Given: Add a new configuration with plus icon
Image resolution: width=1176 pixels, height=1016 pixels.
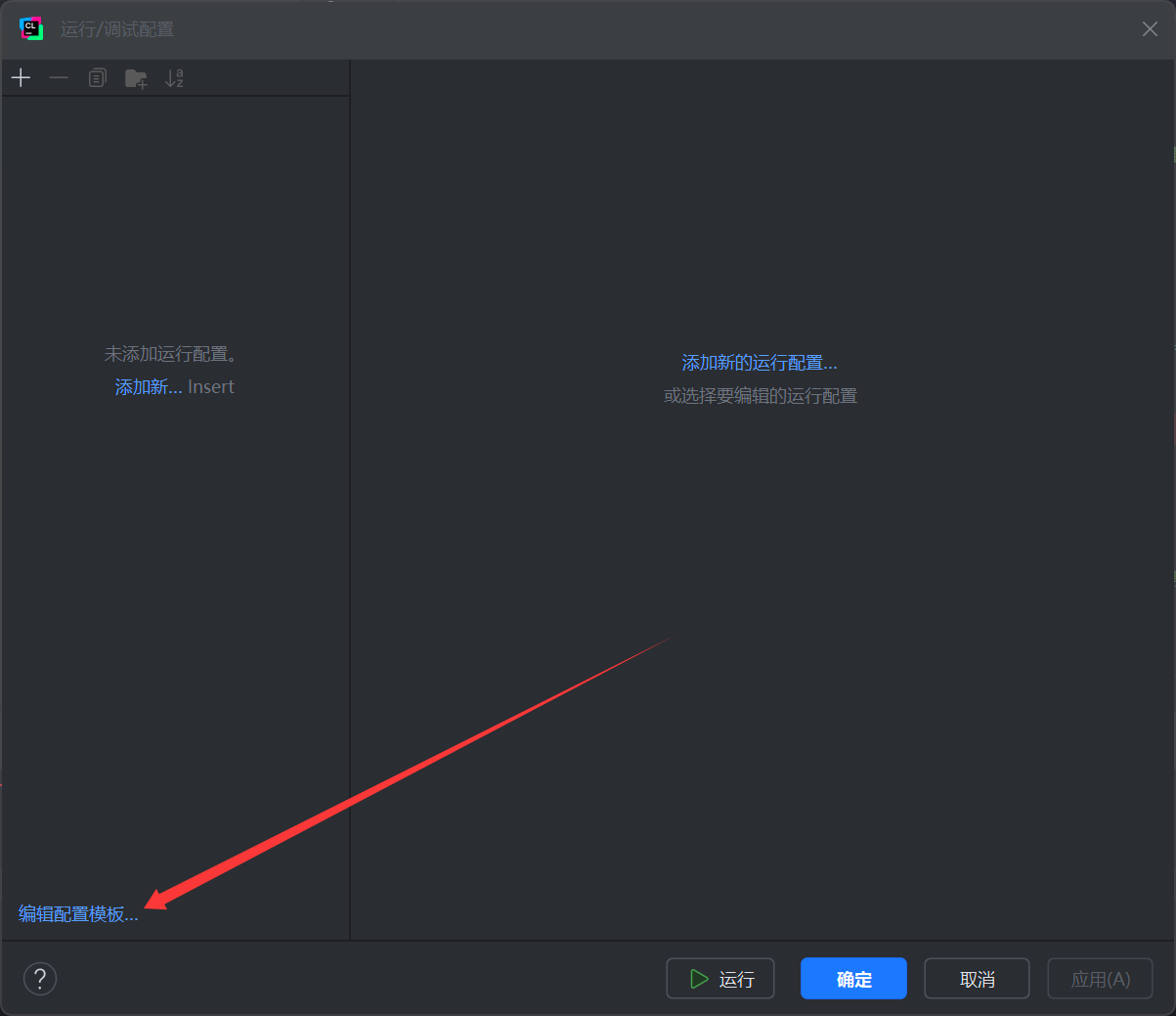Looking at the screenshot, I should tap(22, 78).
